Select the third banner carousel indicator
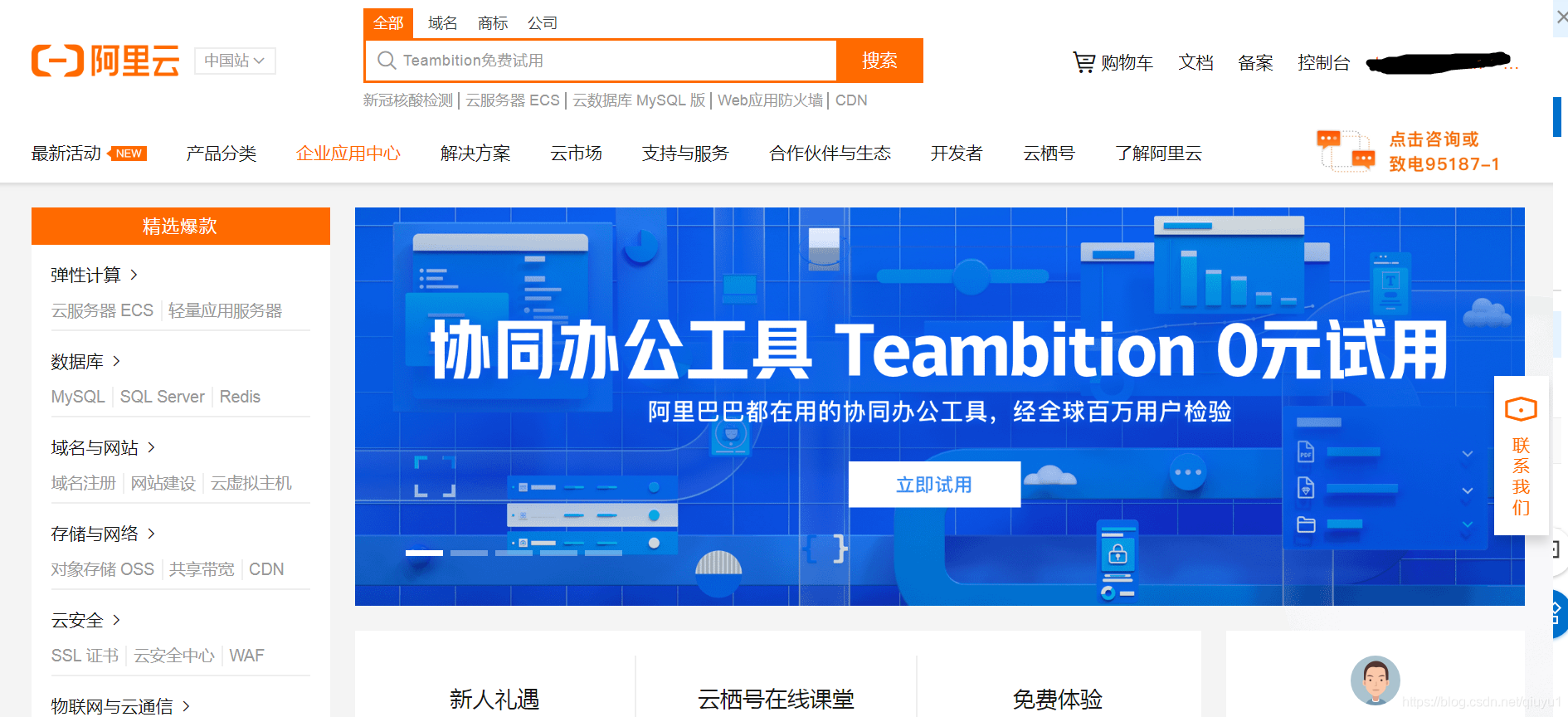This screenshot has height=717, width=1568. point(514,553)
